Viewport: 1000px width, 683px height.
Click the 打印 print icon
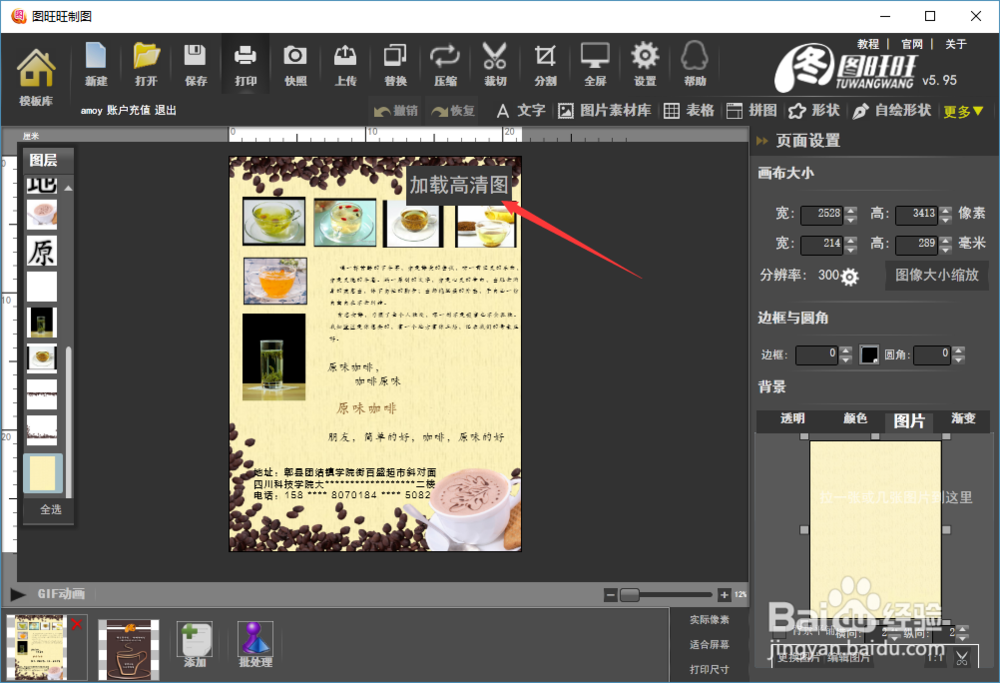pyautogui.click(x=246, y=64)
